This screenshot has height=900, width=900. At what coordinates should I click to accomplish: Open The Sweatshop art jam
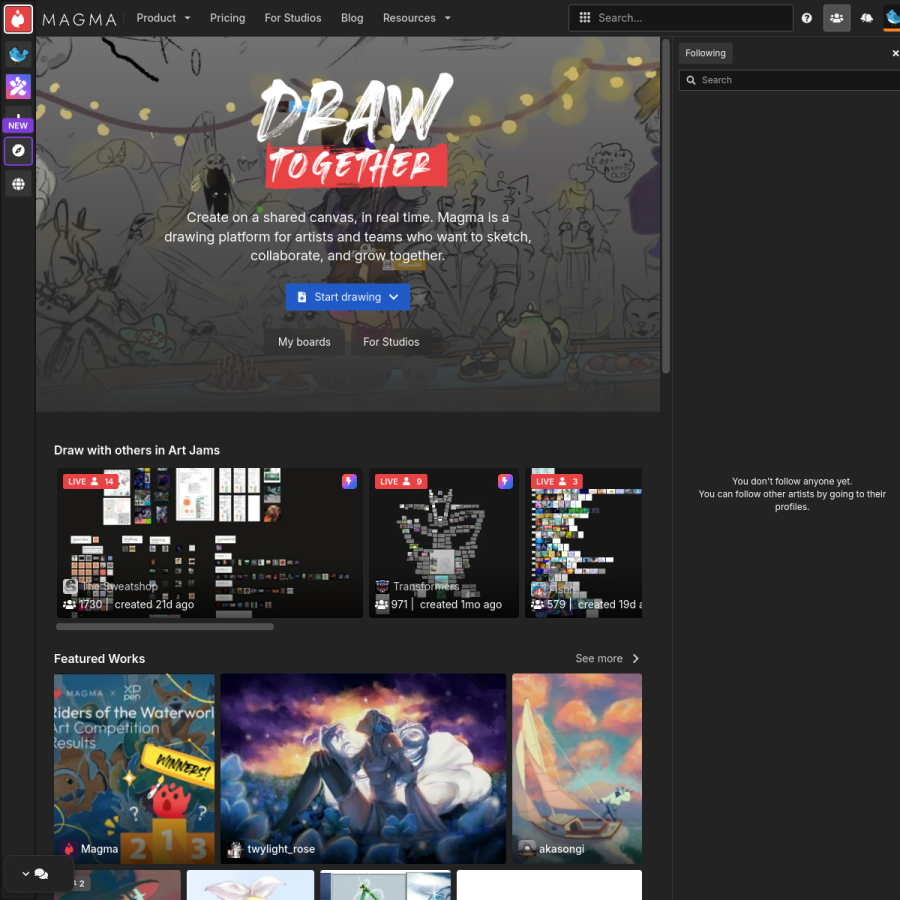point(210,542)
